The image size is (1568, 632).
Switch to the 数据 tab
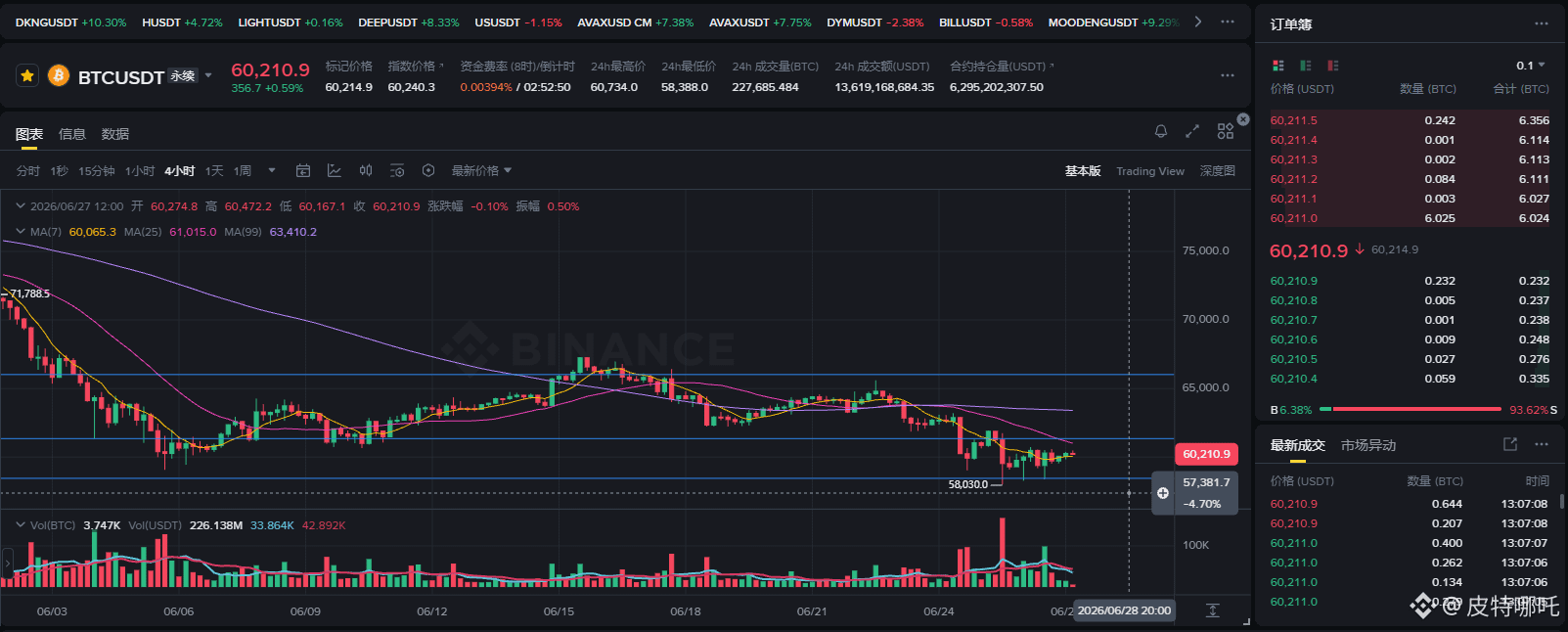click(x=115, y=134)
